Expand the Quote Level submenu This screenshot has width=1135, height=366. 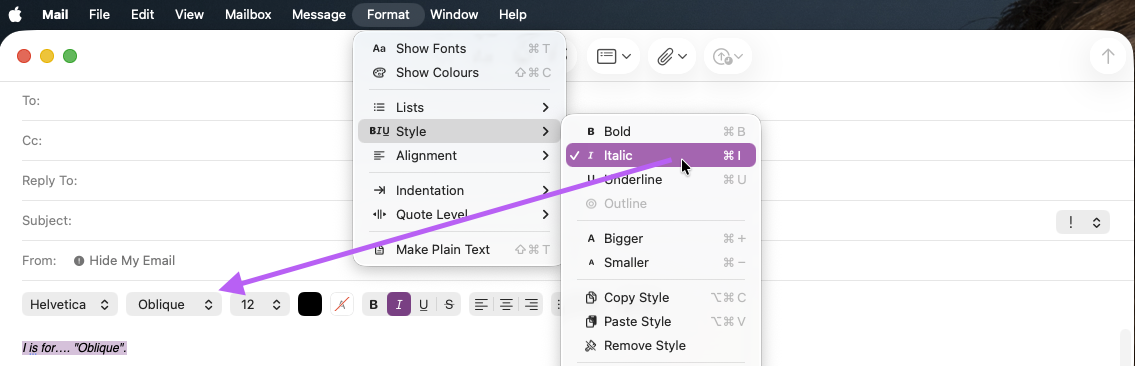[x=461, y=214]
